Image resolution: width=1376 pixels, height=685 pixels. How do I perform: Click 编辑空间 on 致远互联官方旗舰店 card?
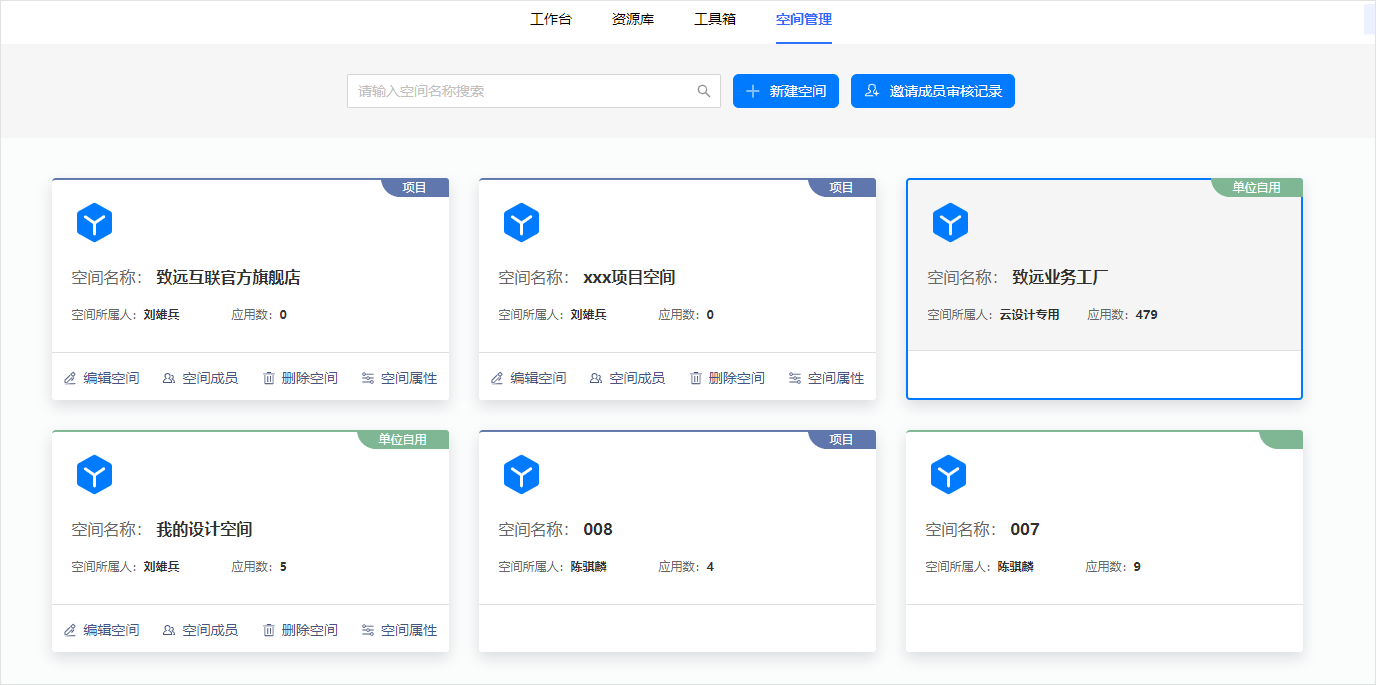101,378
